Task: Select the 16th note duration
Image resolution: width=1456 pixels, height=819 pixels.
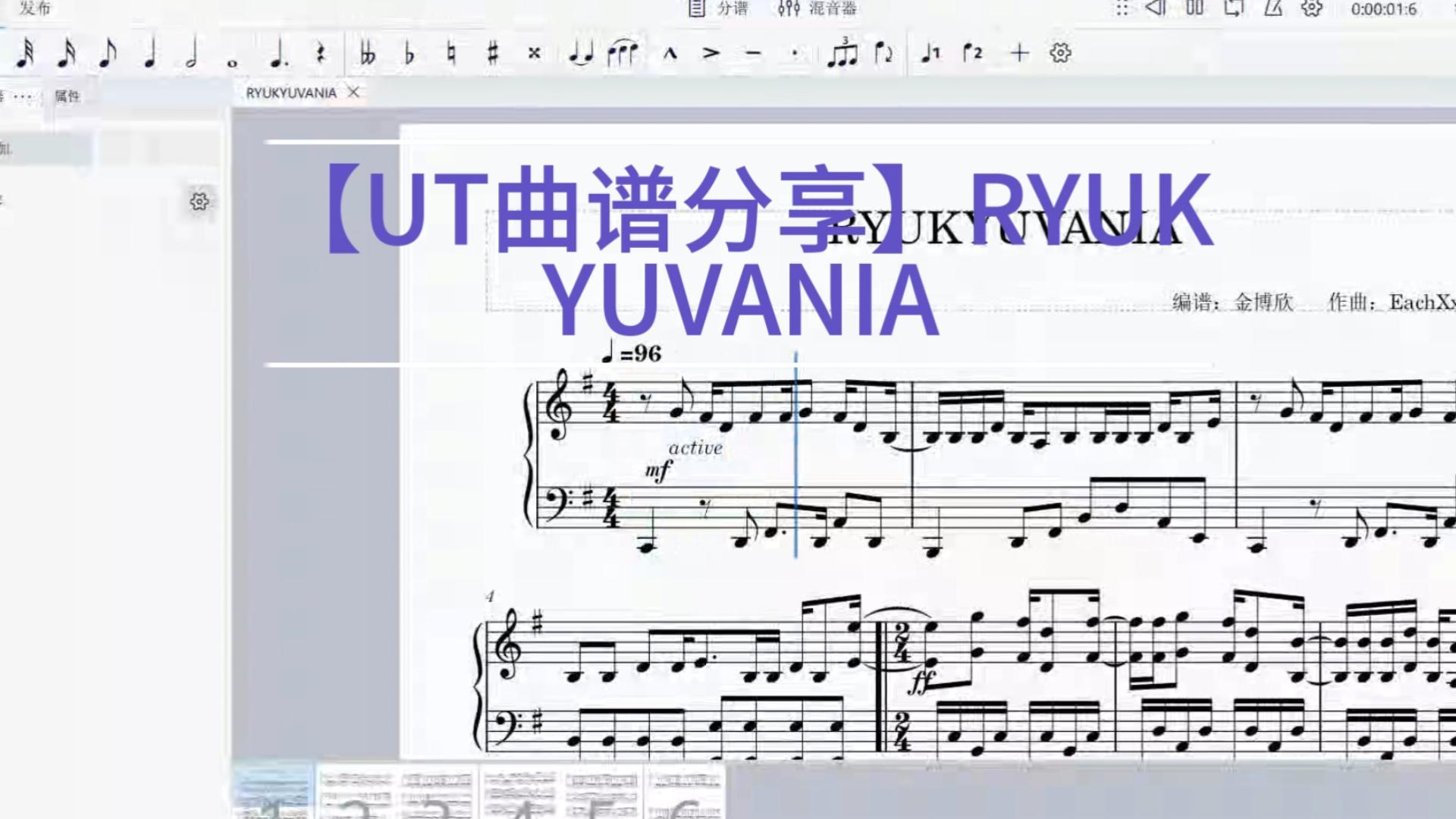Action: point(67,53)
